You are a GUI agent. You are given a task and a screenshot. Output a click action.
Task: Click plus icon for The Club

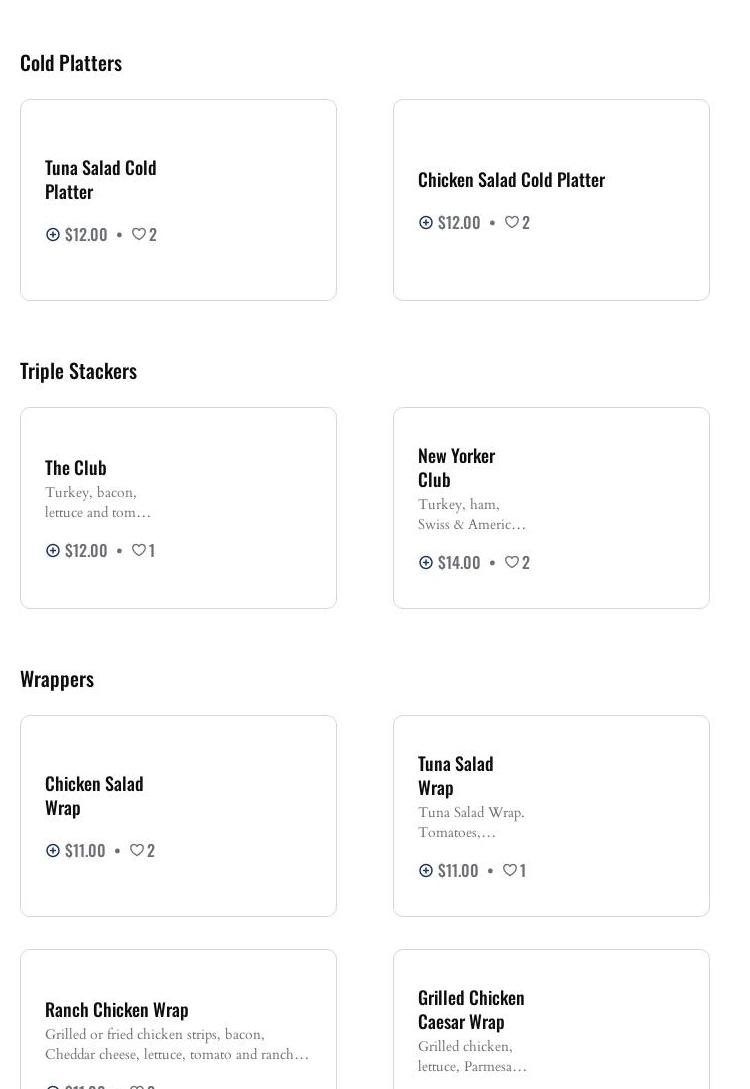coord(53,550)
